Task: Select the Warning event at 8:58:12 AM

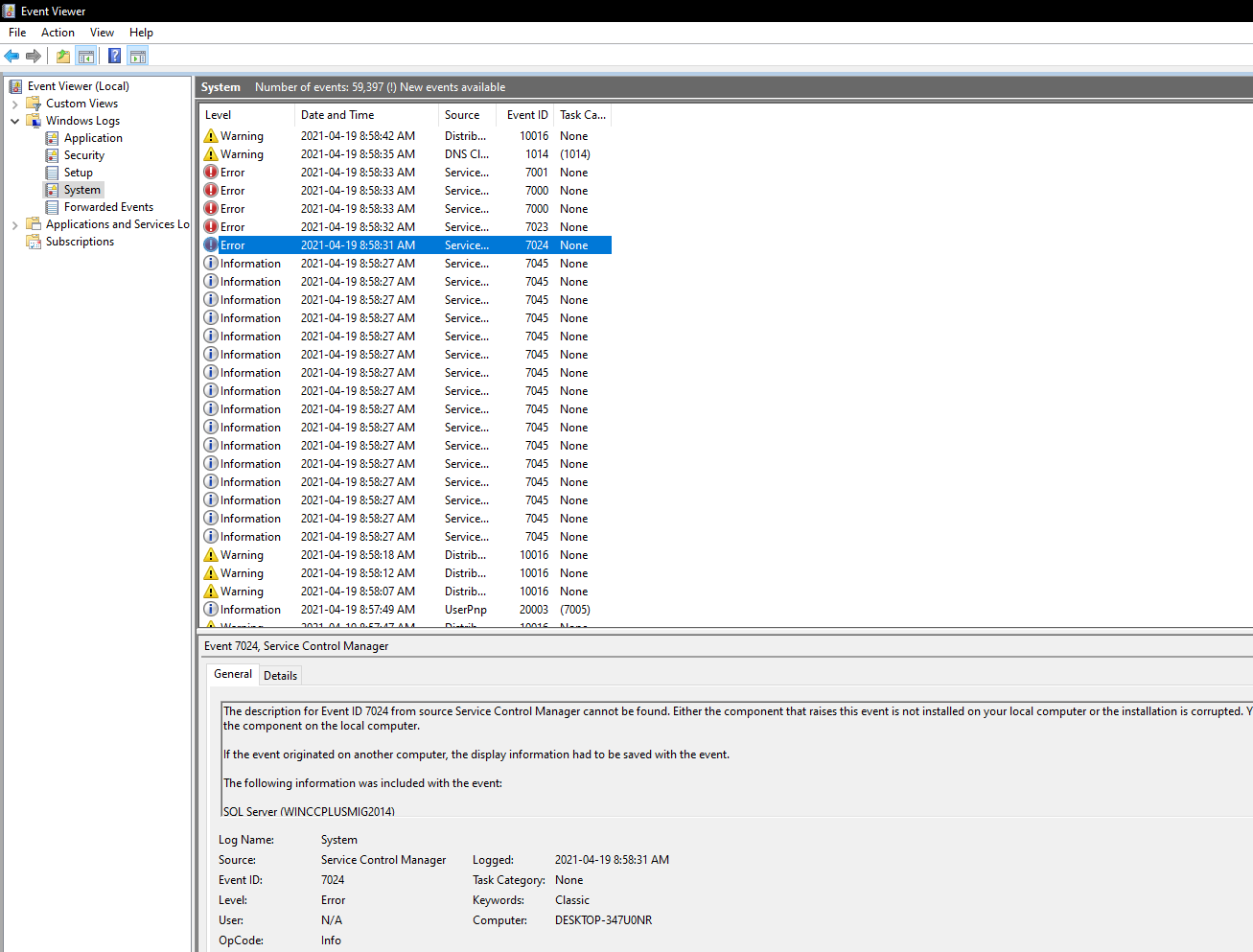Action: [x=406, y=573]
